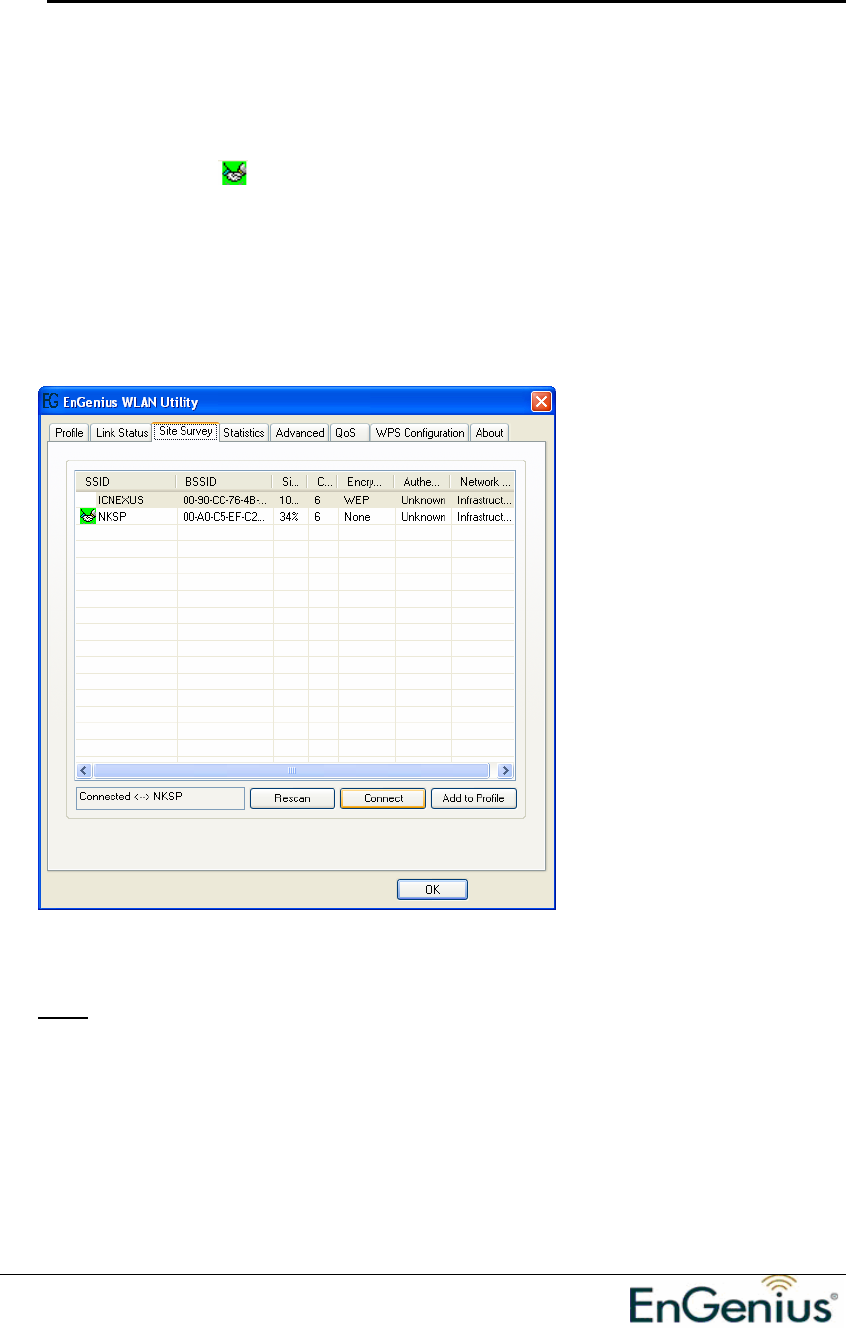This screenshot has height=1328, width=846.
Task: Select the Site Survey tab
Action: [x=186, y=432]
